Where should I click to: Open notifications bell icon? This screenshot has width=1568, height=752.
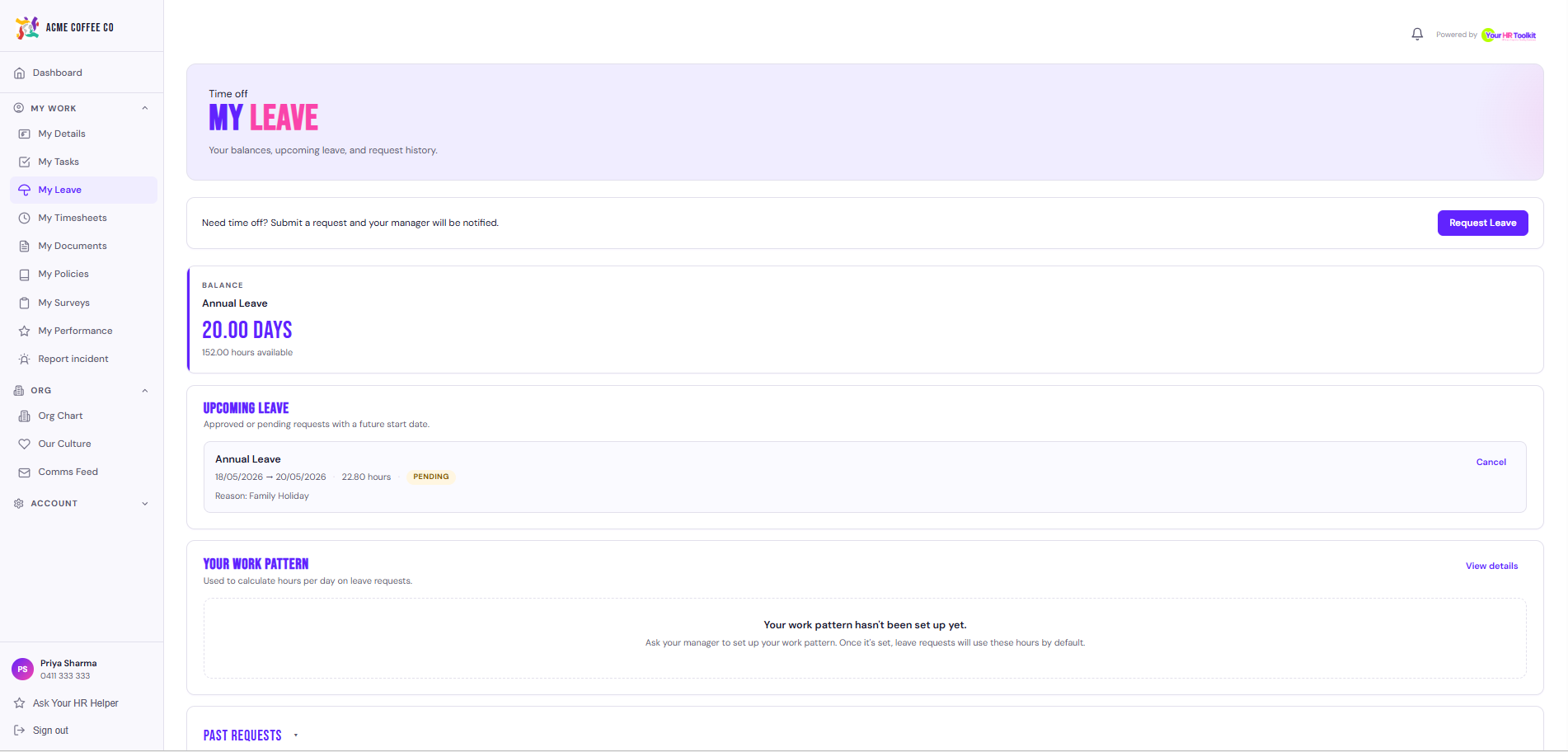click(1417, 35)
